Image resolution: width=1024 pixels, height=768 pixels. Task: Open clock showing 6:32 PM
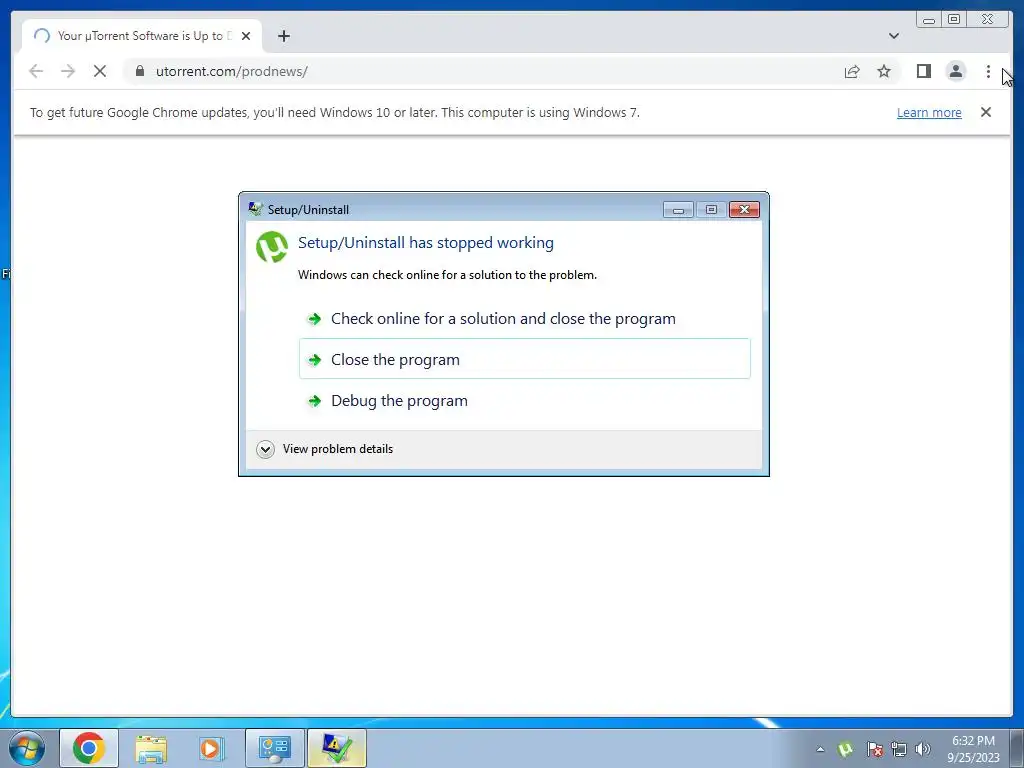973,749
